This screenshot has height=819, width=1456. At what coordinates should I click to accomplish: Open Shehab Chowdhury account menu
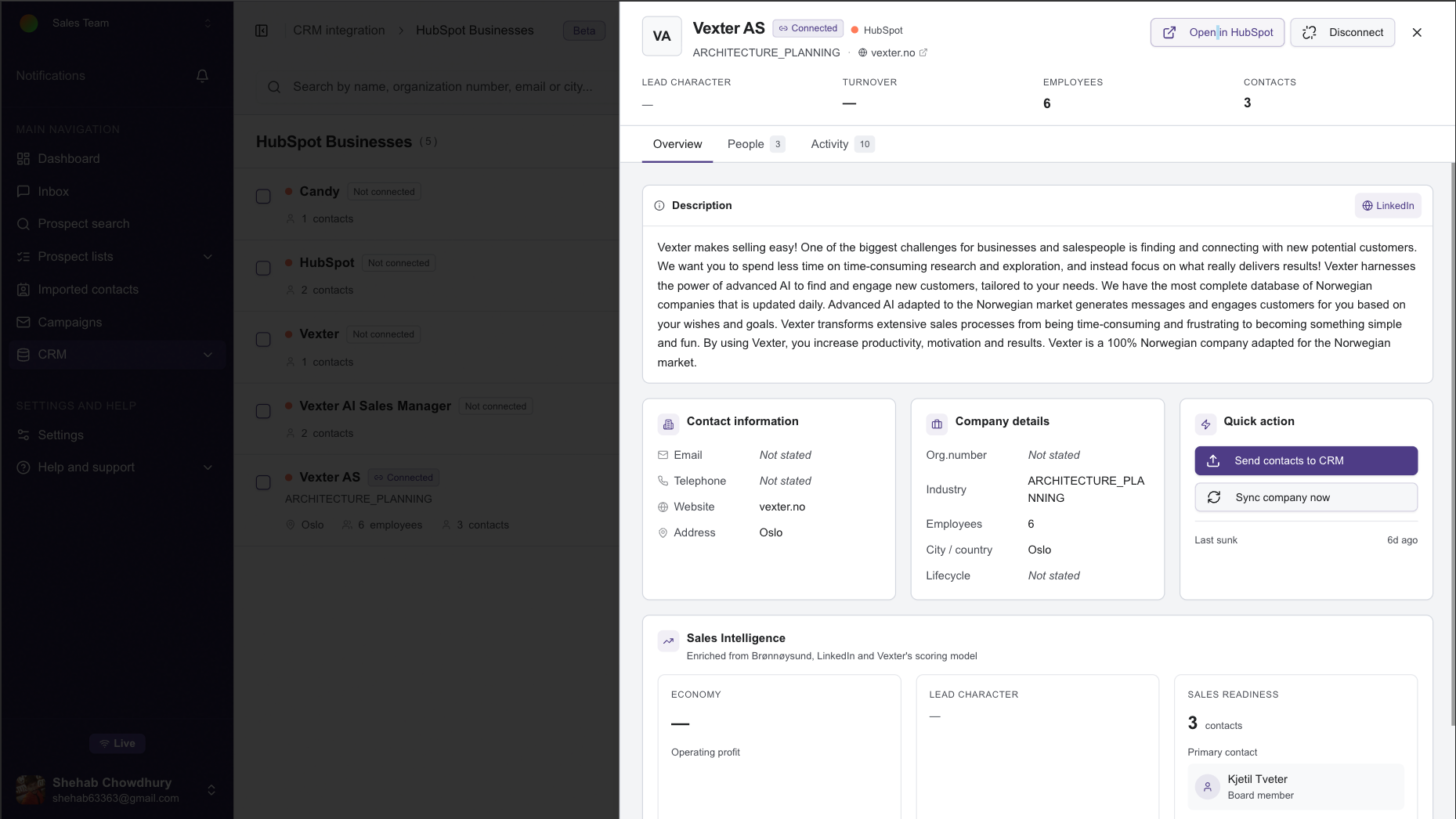click(116, 789)
